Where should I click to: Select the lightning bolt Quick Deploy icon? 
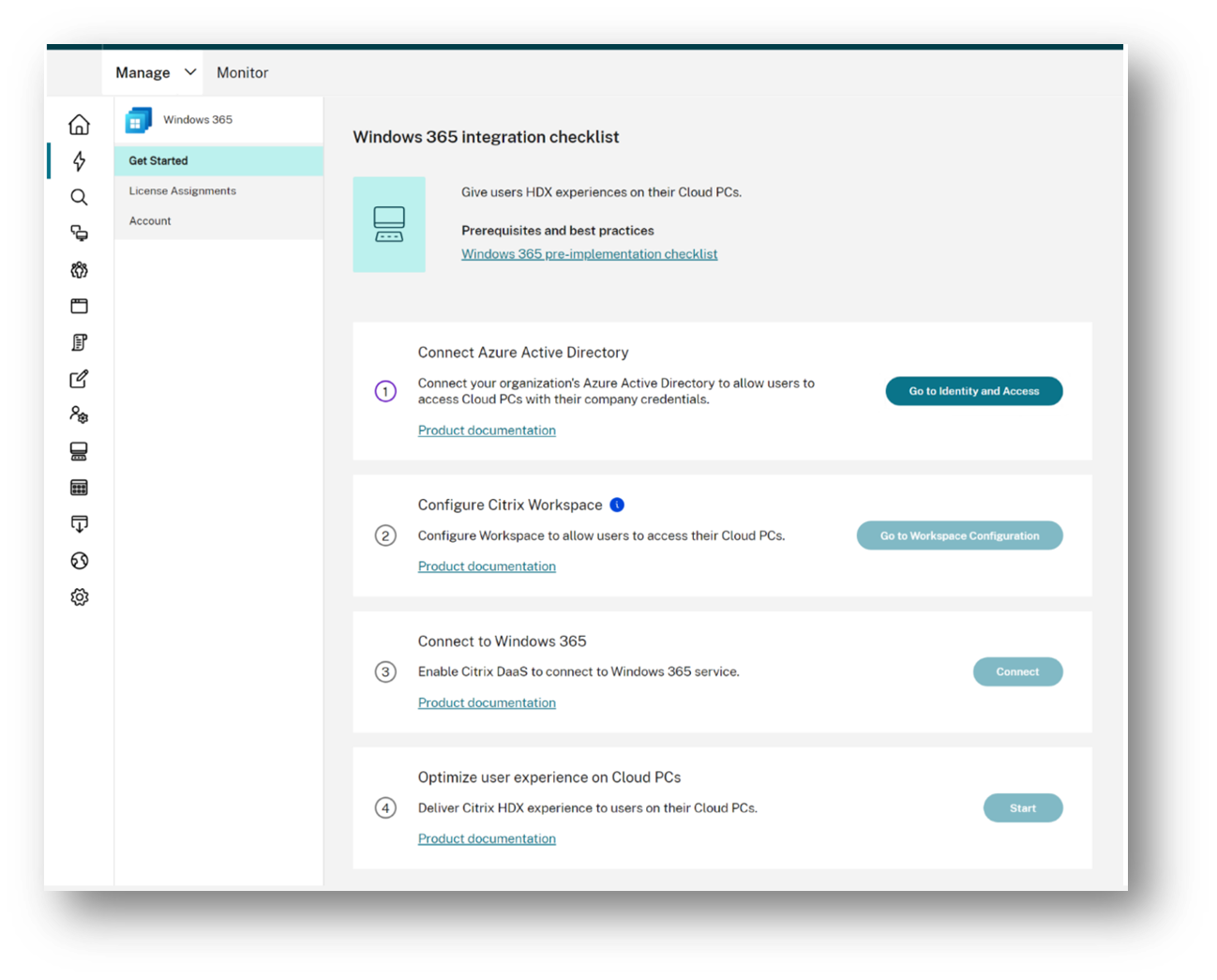coord(80,161)
